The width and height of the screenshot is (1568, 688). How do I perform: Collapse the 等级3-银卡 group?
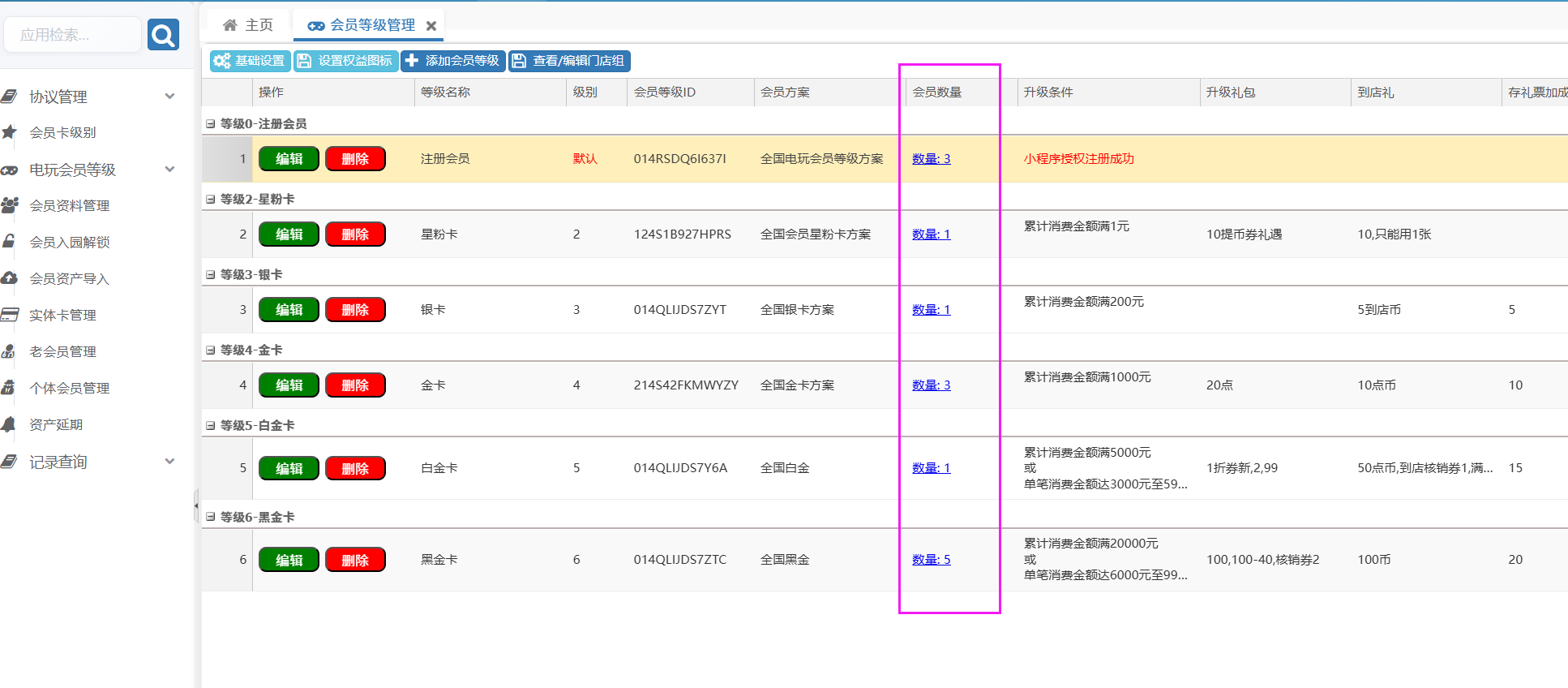pos(211,275)
